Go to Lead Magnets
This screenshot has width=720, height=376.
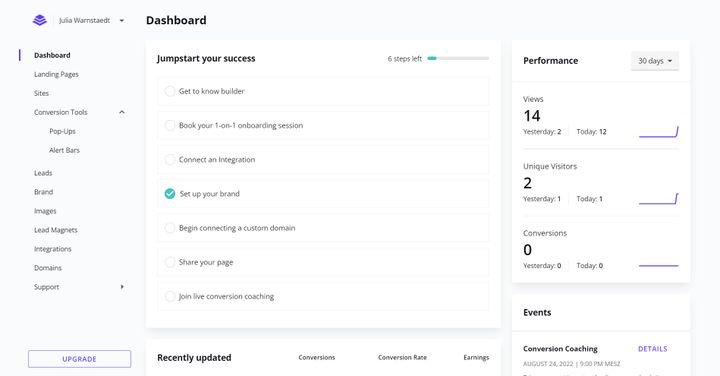click(56, 230)
